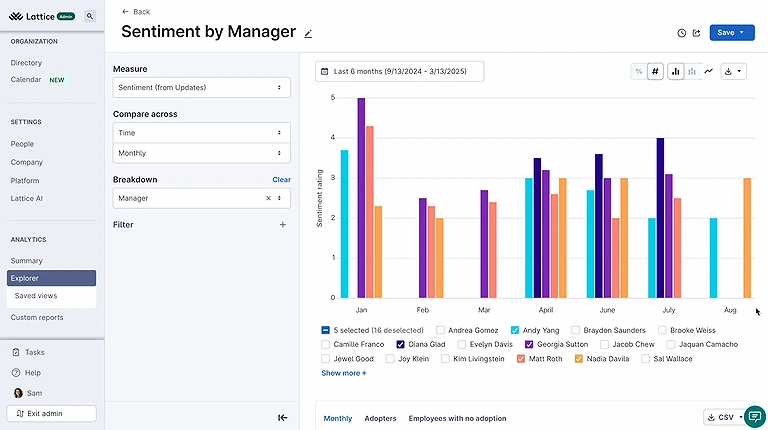The height and width of the screenshot is (430, 768).
Task: Switch to percentage display mode
Action: (639, 72)
